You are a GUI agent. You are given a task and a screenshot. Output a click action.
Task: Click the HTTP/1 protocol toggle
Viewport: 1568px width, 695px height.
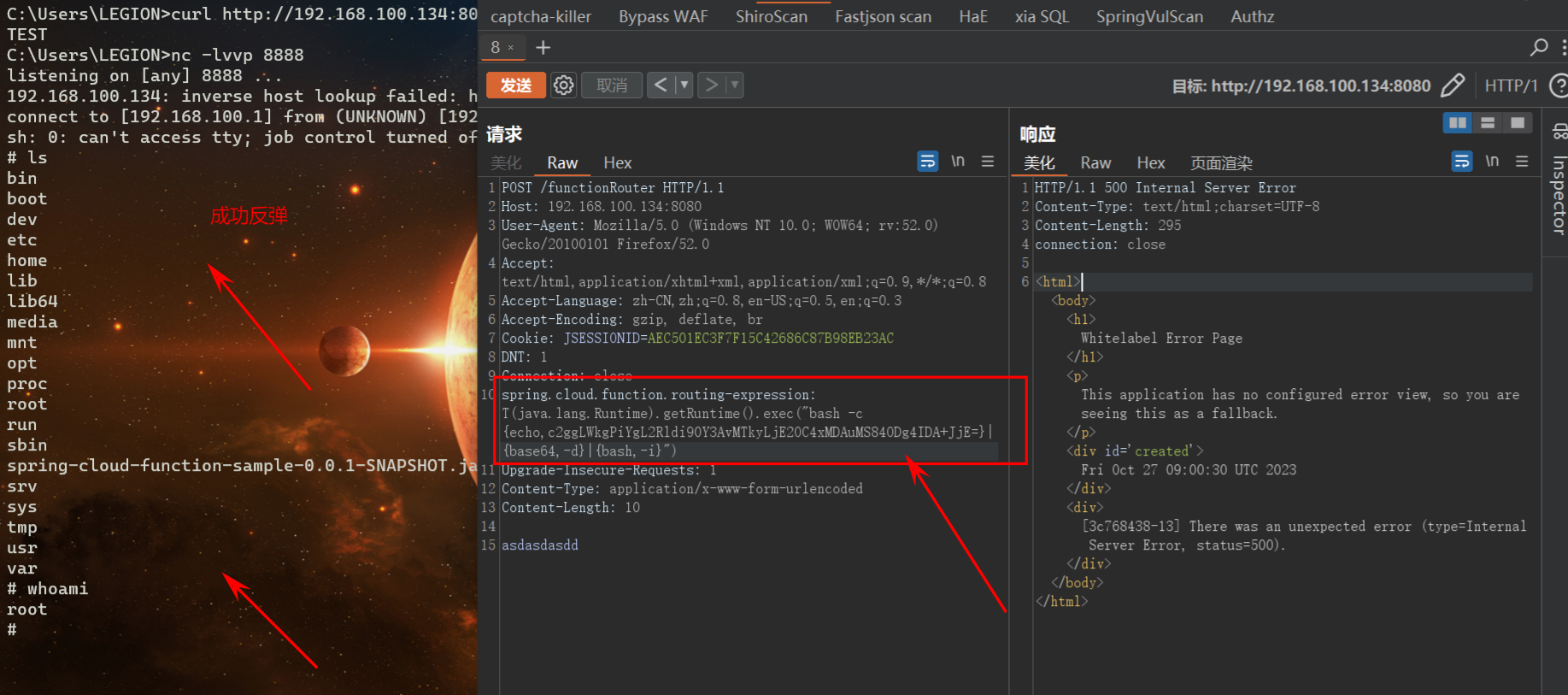tap(1511, 85)
